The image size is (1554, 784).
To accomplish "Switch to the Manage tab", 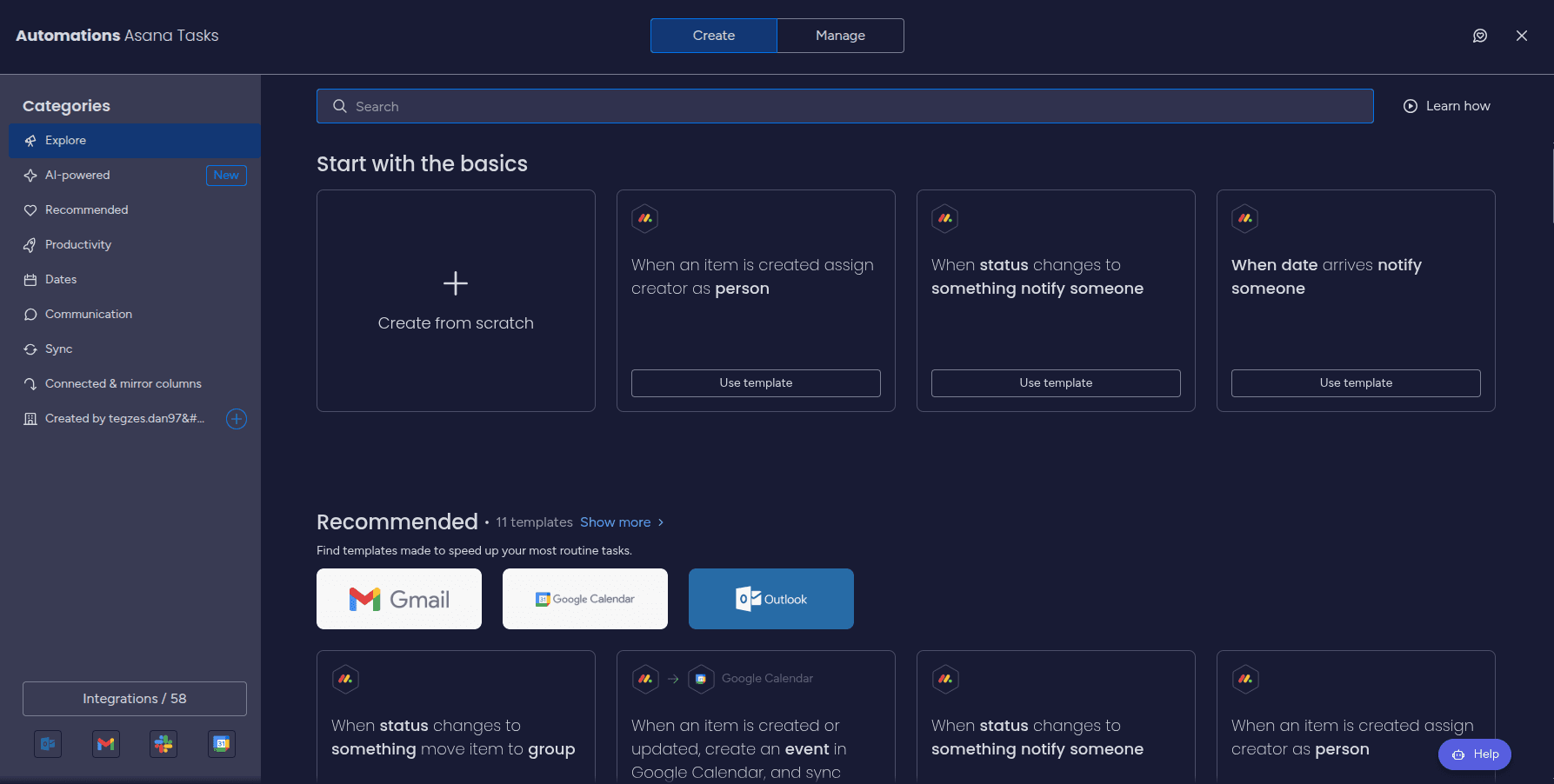I will coord(838,36).
